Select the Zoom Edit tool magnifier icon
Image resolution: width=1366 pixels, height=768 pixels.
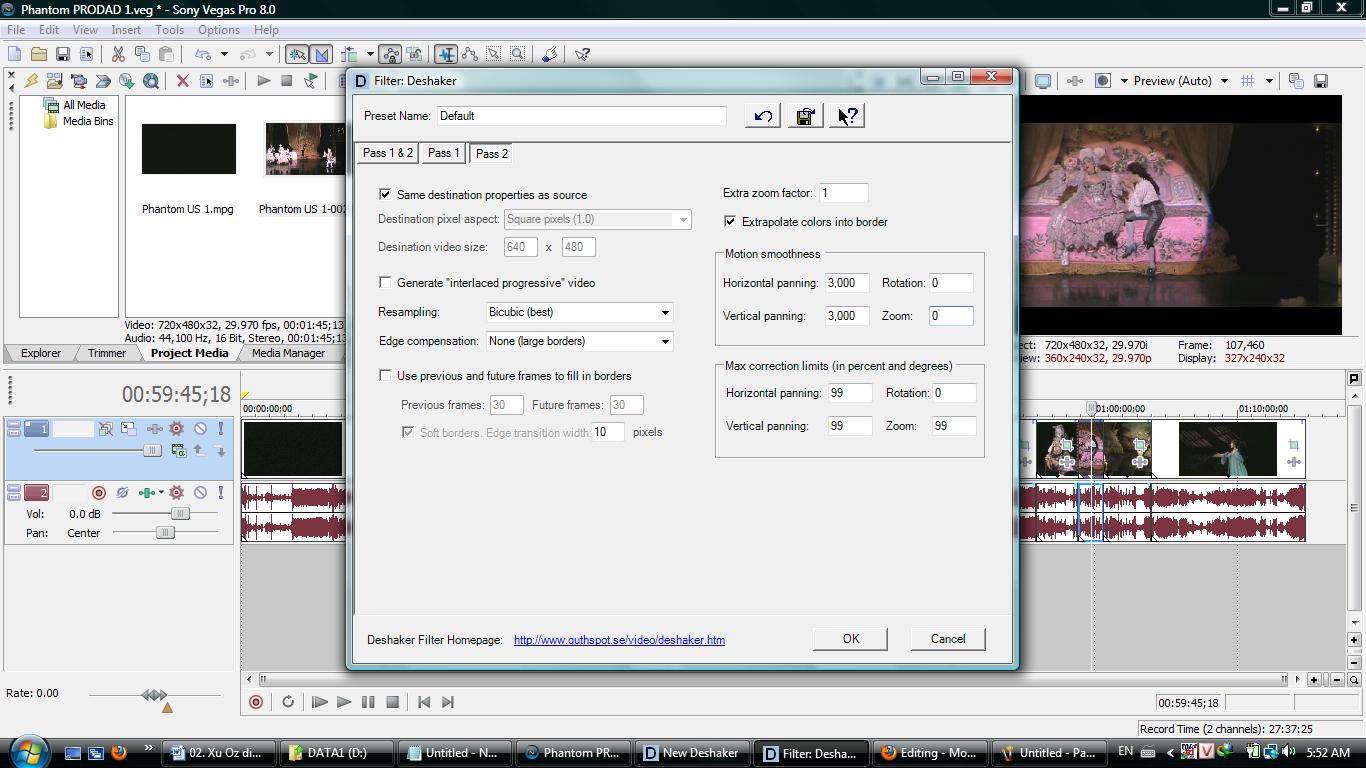pyautogui.click(x=518, y=54)
